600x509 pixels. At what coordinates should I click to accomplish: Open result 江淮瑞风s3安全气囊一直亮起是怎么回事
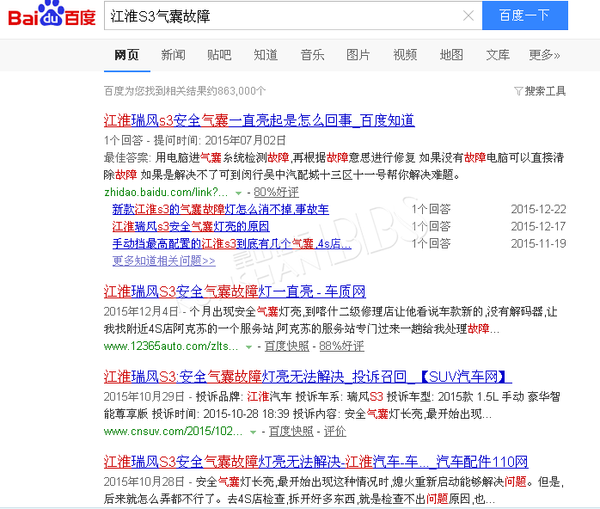pos(259,121)
